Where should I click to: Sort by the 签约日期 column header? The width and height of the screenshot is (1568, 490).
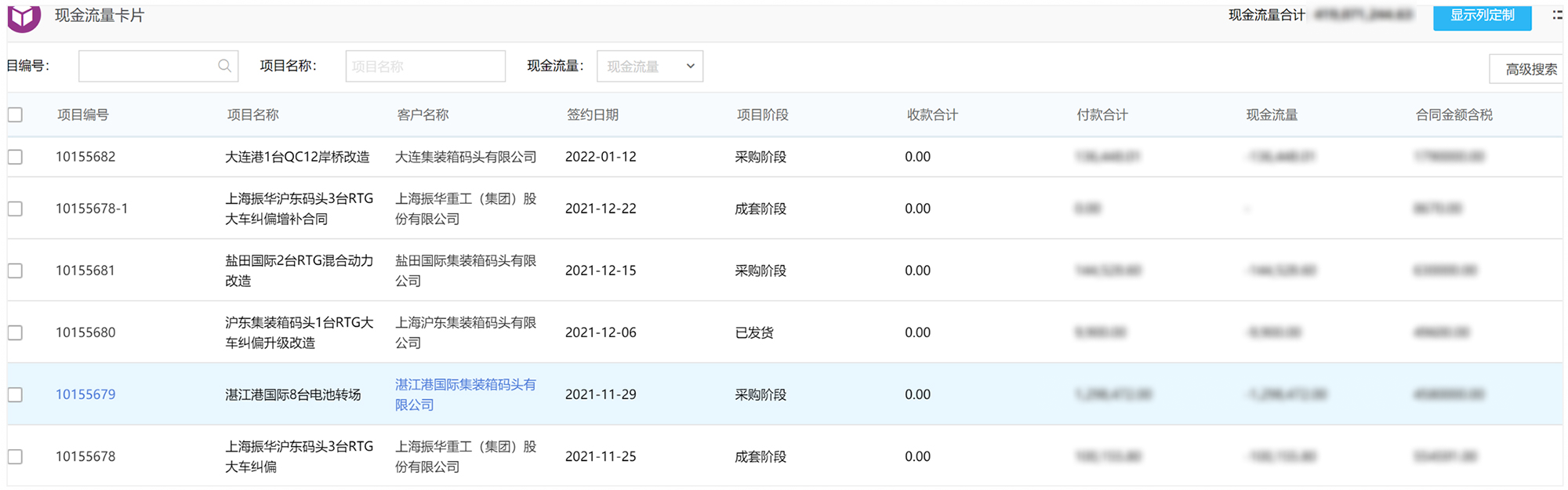[x=593, y=115]
